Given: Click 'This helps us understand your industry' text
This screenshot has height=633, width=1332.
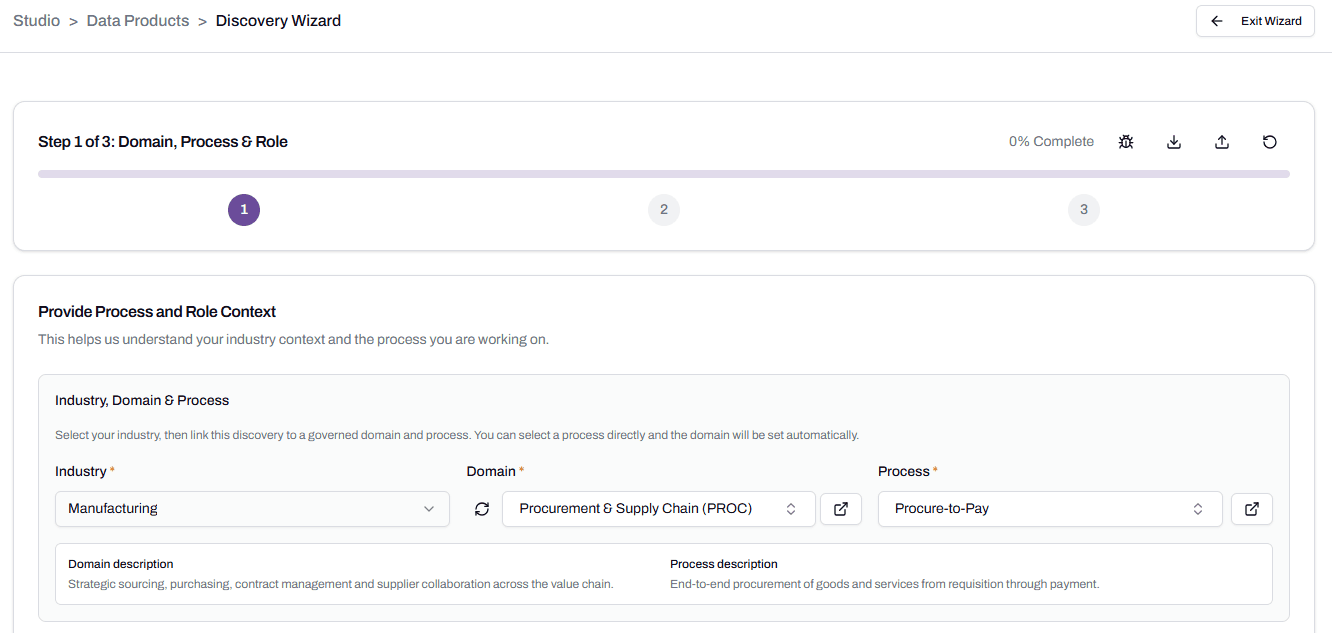Looking at the screenshot, I should [x=293, y=340].
